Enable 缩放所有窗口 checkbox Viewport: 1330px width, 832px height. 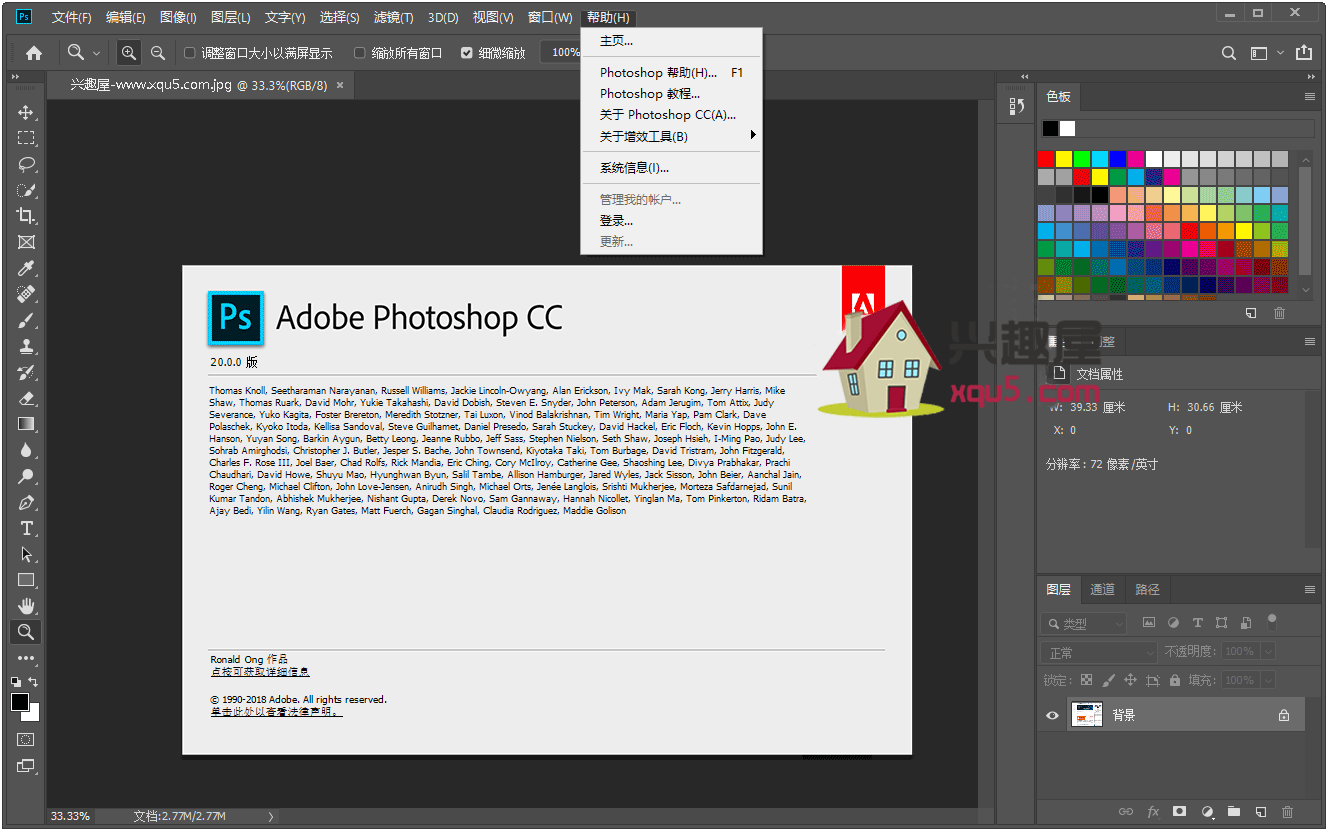point(360,53)
